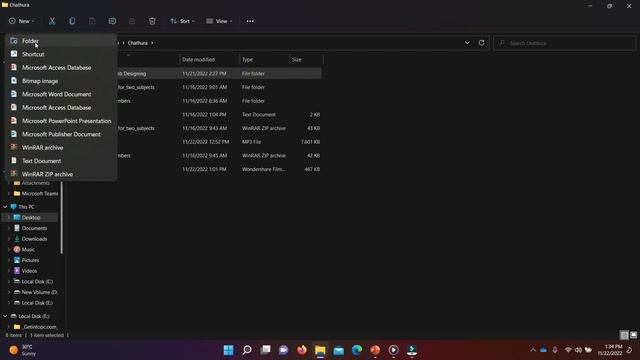Show hidden system tray icons

(x=533, y=350)
